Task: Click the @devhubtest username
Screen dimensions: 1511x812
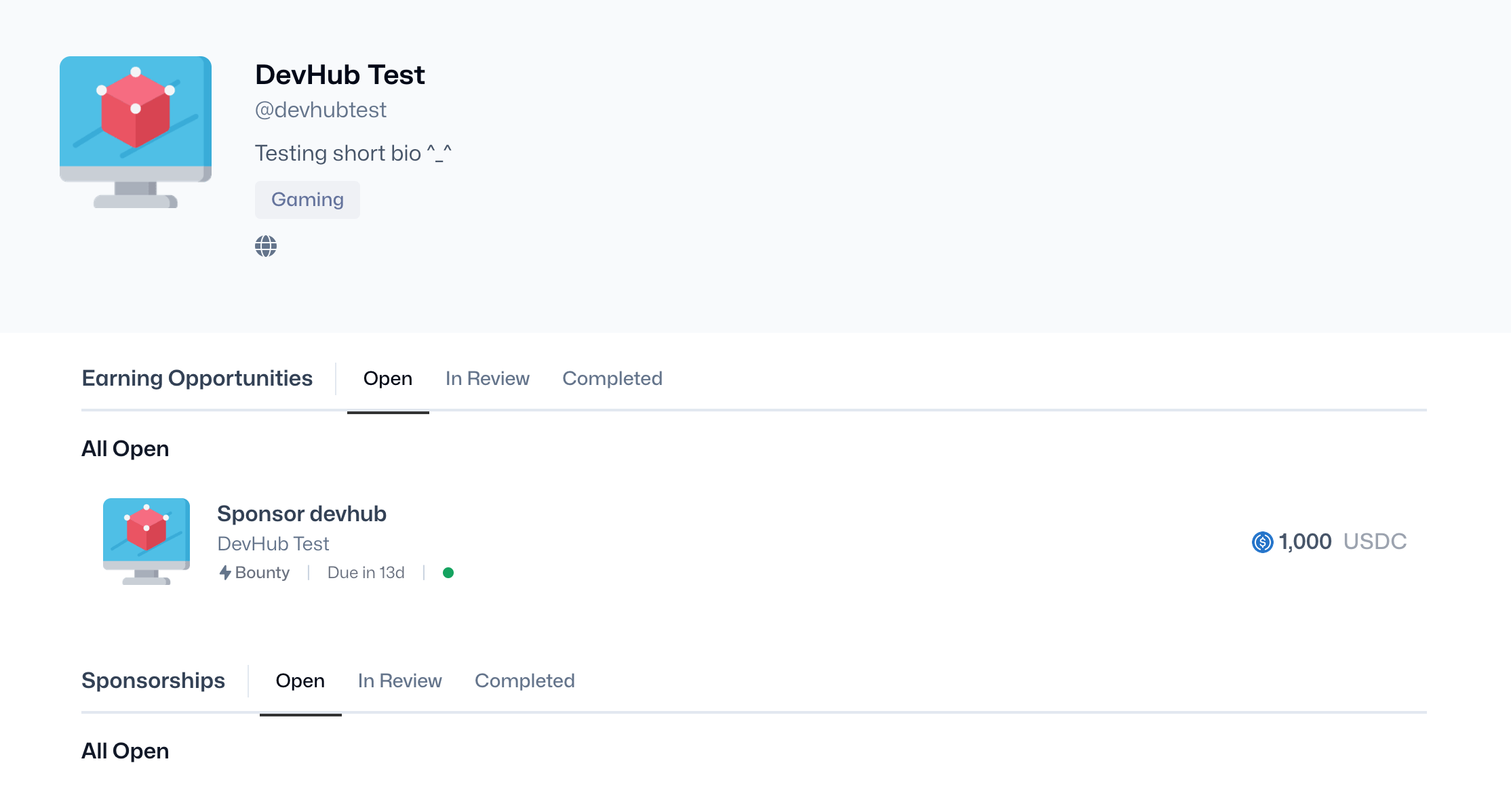Action: pyautogui.click(x=321, y=110)
